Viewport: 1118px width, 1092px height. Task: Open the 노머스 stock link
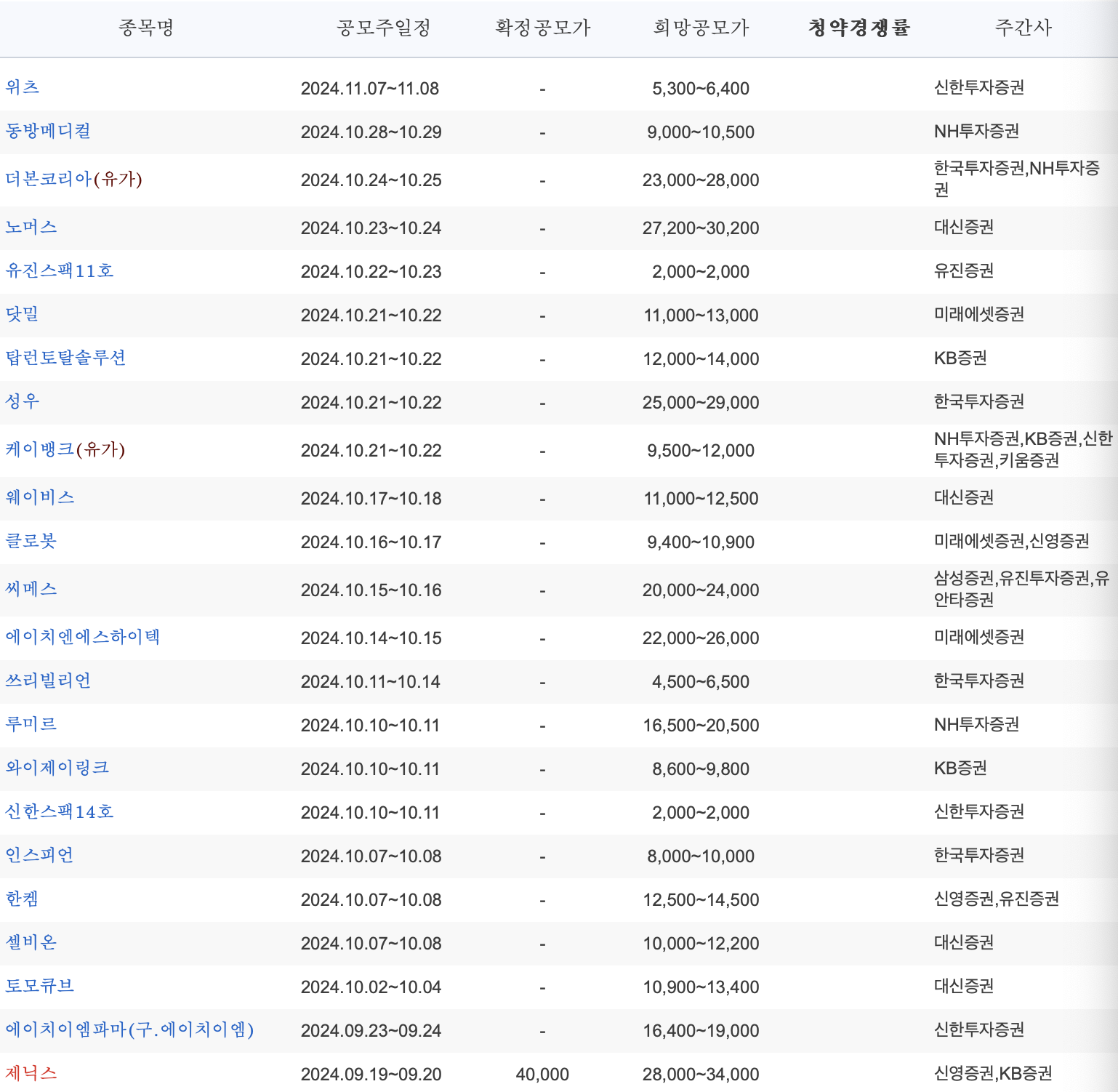(31, 227)
